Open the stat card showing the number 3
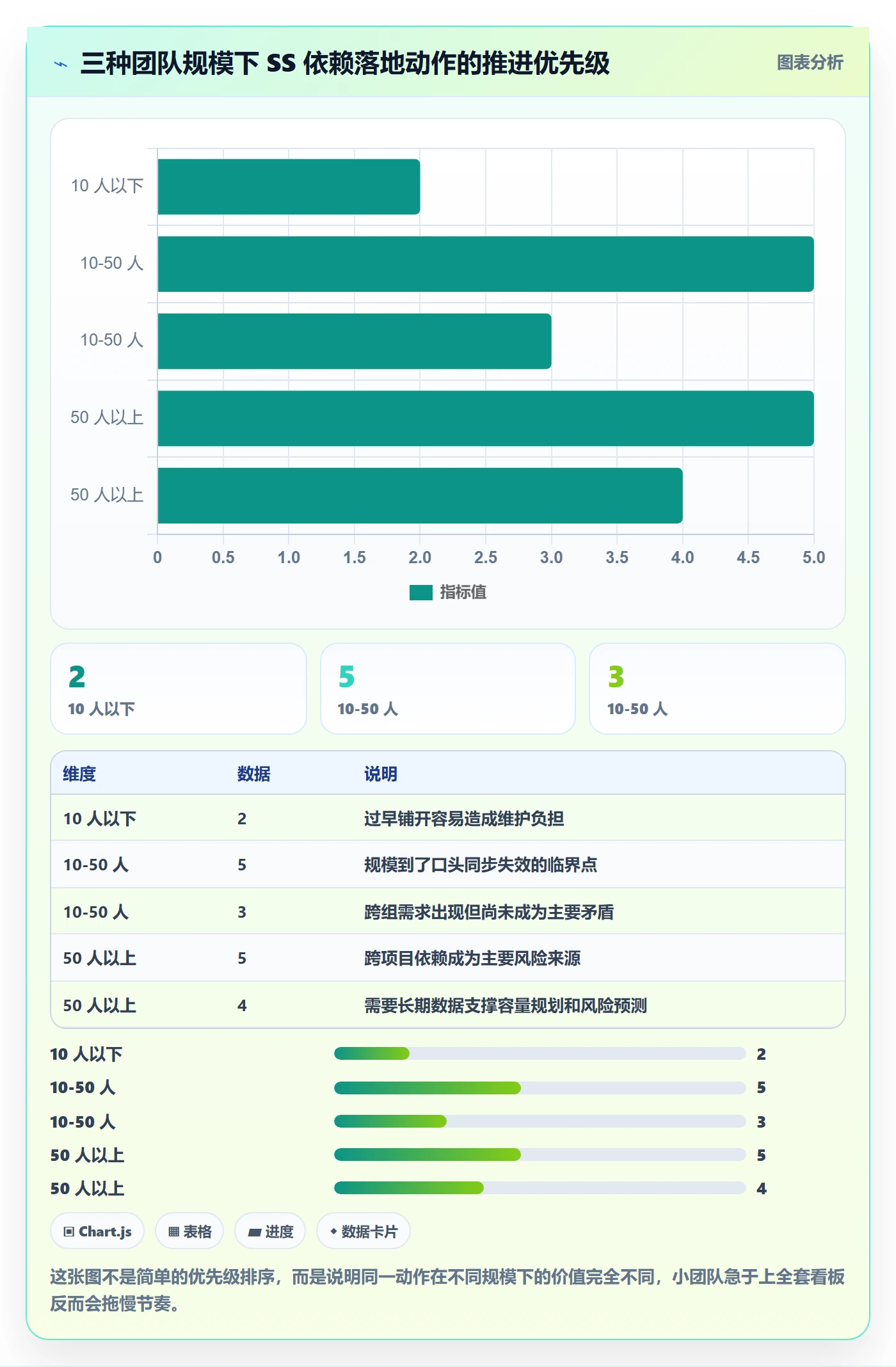This screenshot has width=896, height=1367. (x=717, y=689)
